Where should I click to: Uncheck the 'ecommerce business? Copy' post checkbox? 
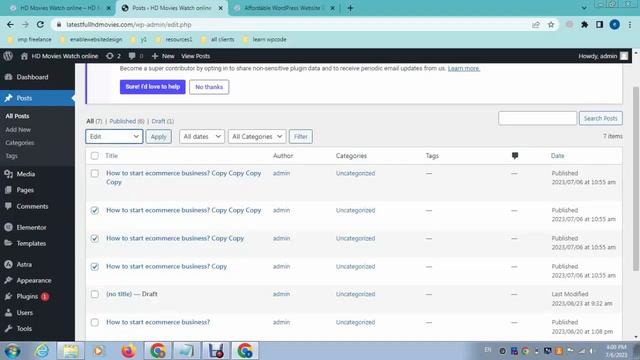click(x=95, y=267)
